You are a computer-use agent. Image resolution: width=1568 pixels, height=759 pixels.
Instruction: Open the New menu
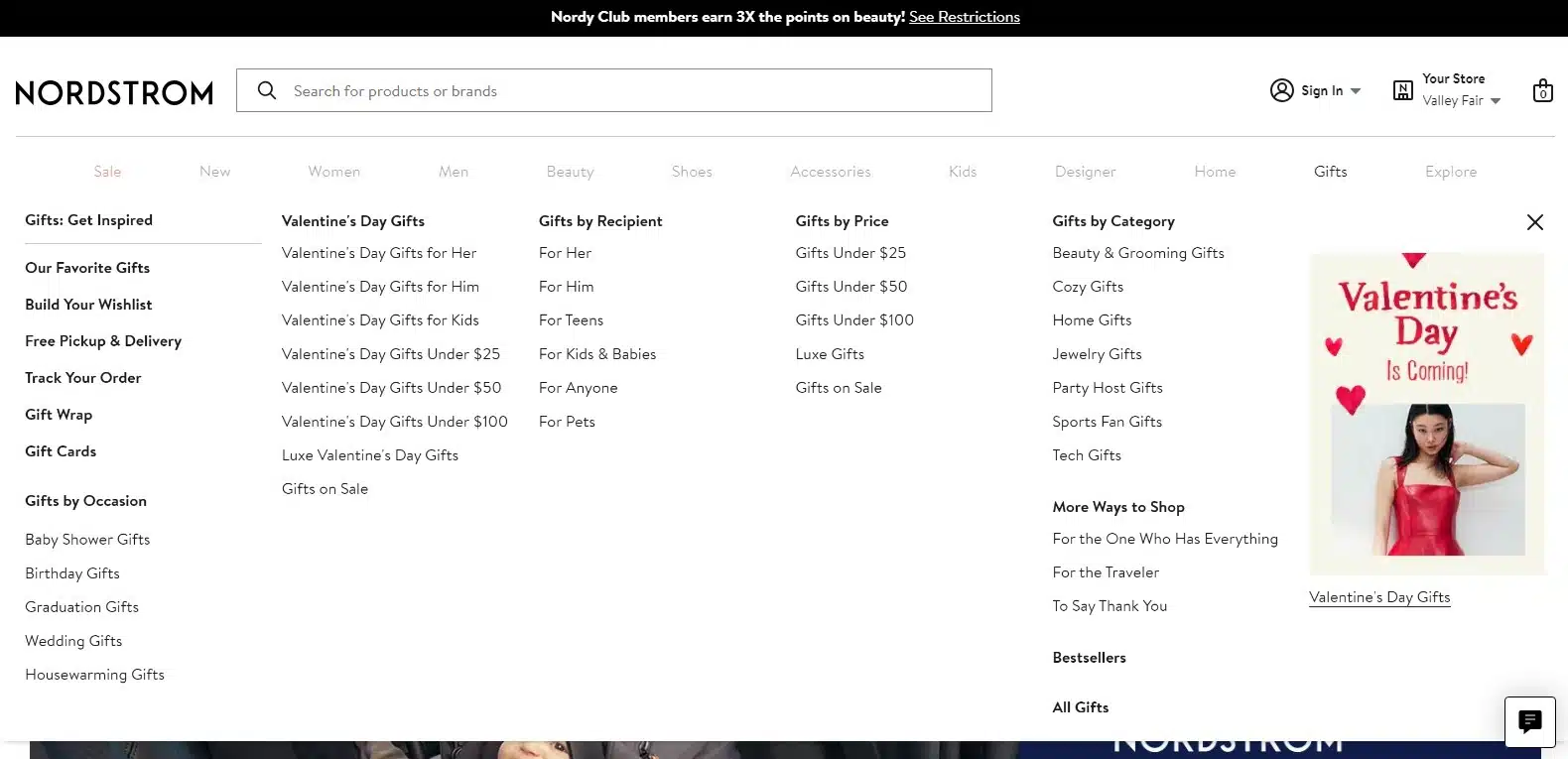click(214, 172)
